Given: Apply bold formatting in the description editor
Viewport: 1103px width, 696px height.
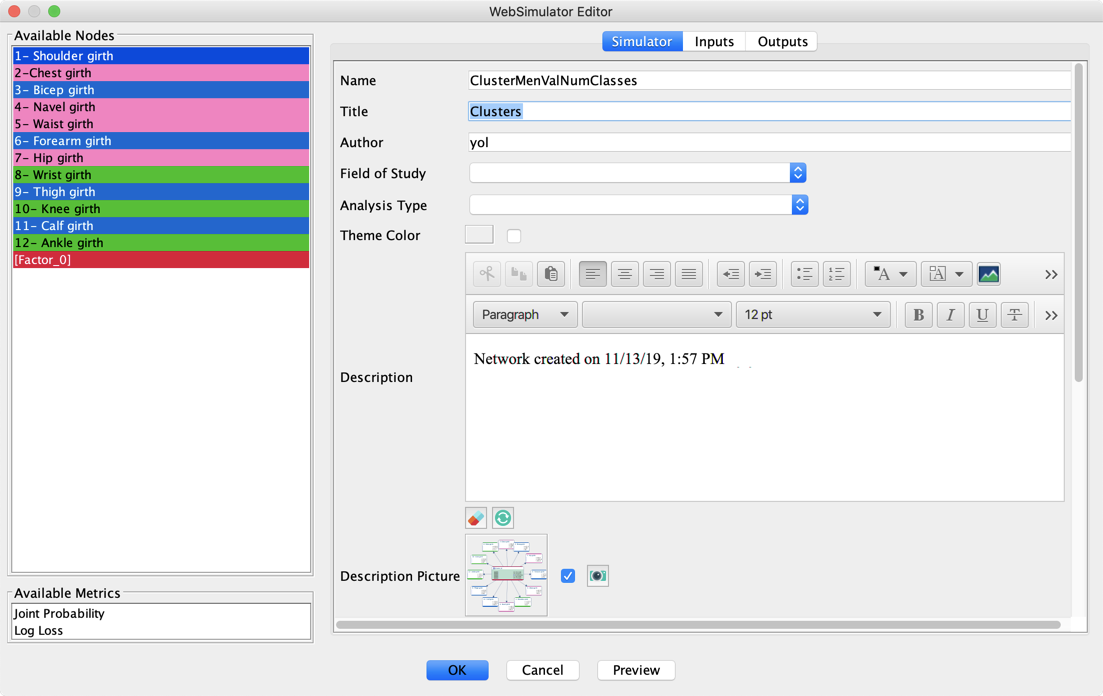Looking at the screenshot, I should point(918,315).
